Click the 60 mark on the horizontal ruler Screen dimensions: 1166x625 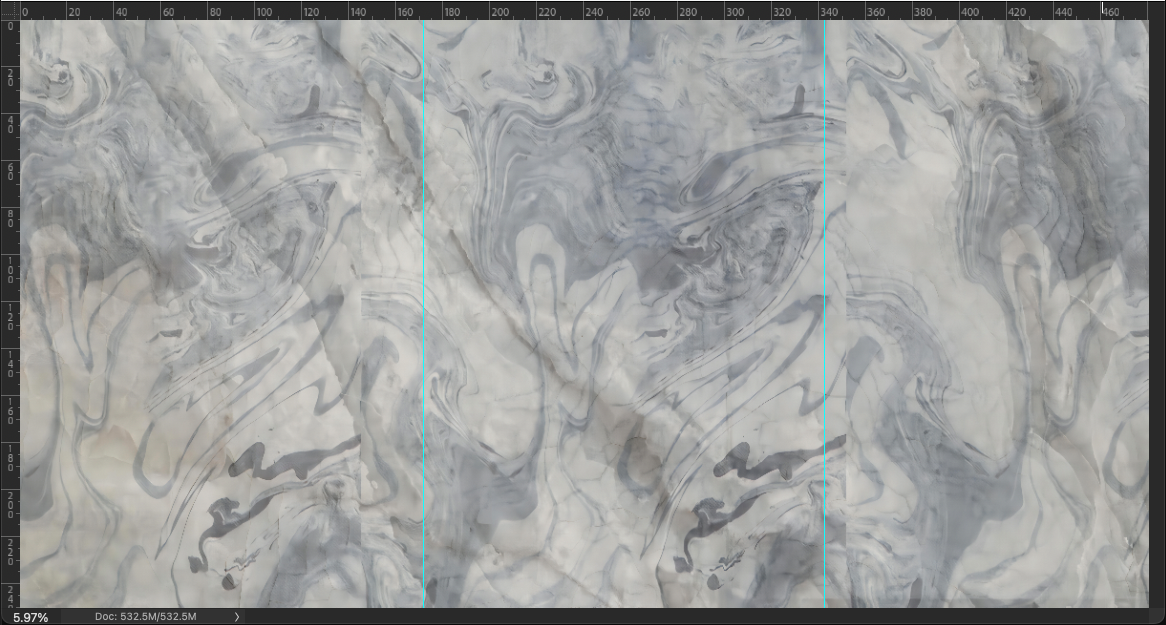[167, 12]
